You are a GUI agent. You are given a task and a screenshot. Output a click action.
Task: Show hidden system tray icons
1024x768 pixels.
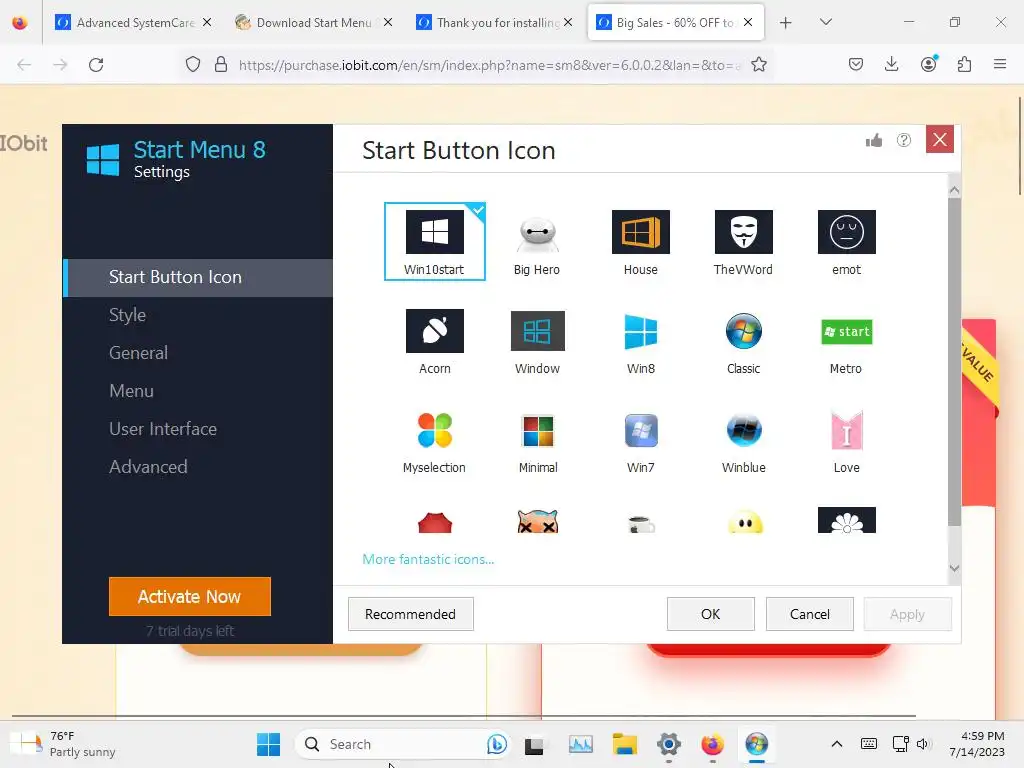pyautogui.click(x=837, y=744)
